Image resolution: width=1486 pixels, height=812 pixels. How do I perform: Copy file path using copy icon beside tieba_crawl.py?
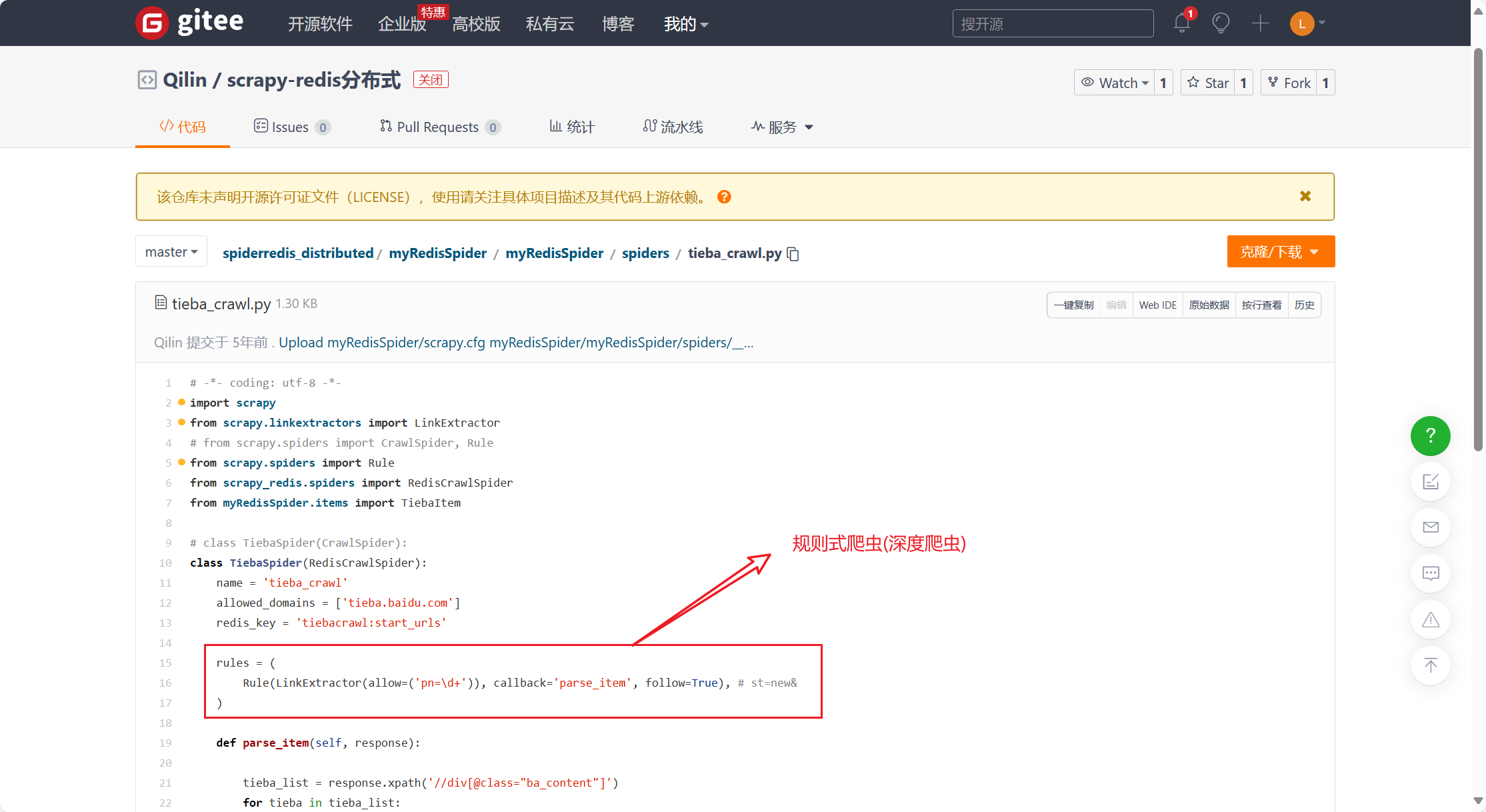pyautogui.click(x=793, y=254)
